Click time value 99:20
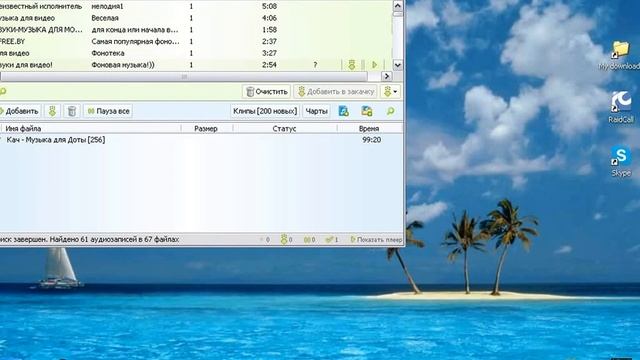This screenshot has height=360, width=640. pyautogui.click(x=371, y=140)
